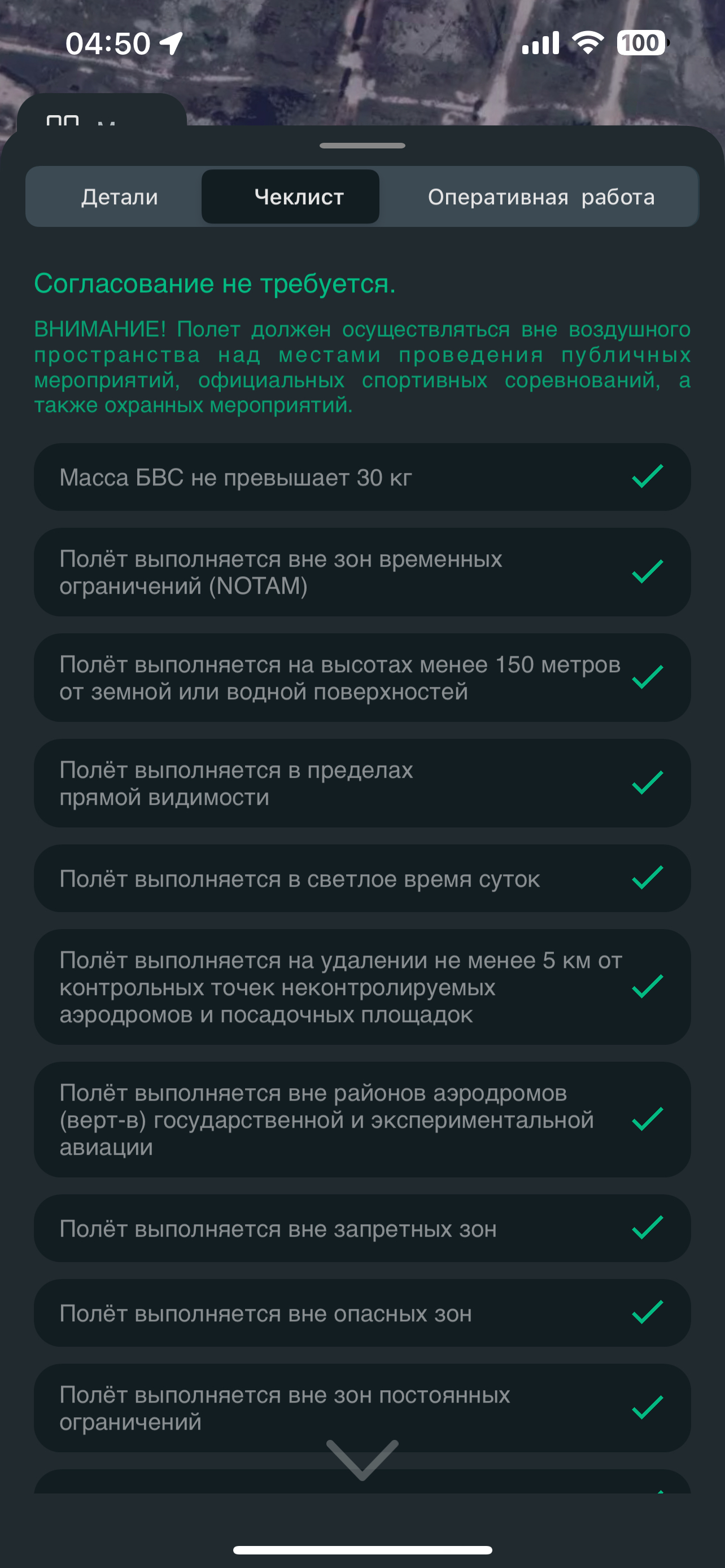Tap checkmark for государственной авиации item

tap(647, 1119)
